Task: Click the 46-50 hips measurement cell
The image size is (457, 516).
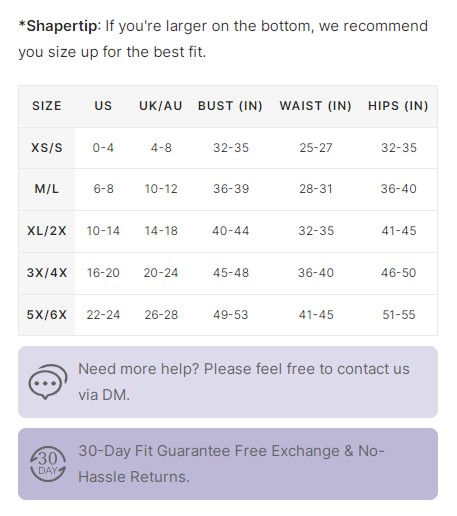Action: tap(399, 273)
